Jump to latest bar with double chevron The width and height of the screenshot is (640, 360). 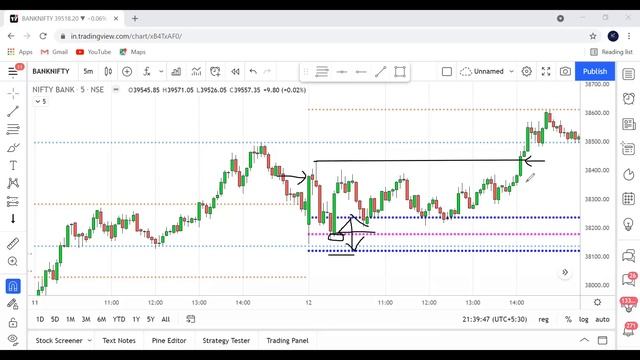[565, 272]
